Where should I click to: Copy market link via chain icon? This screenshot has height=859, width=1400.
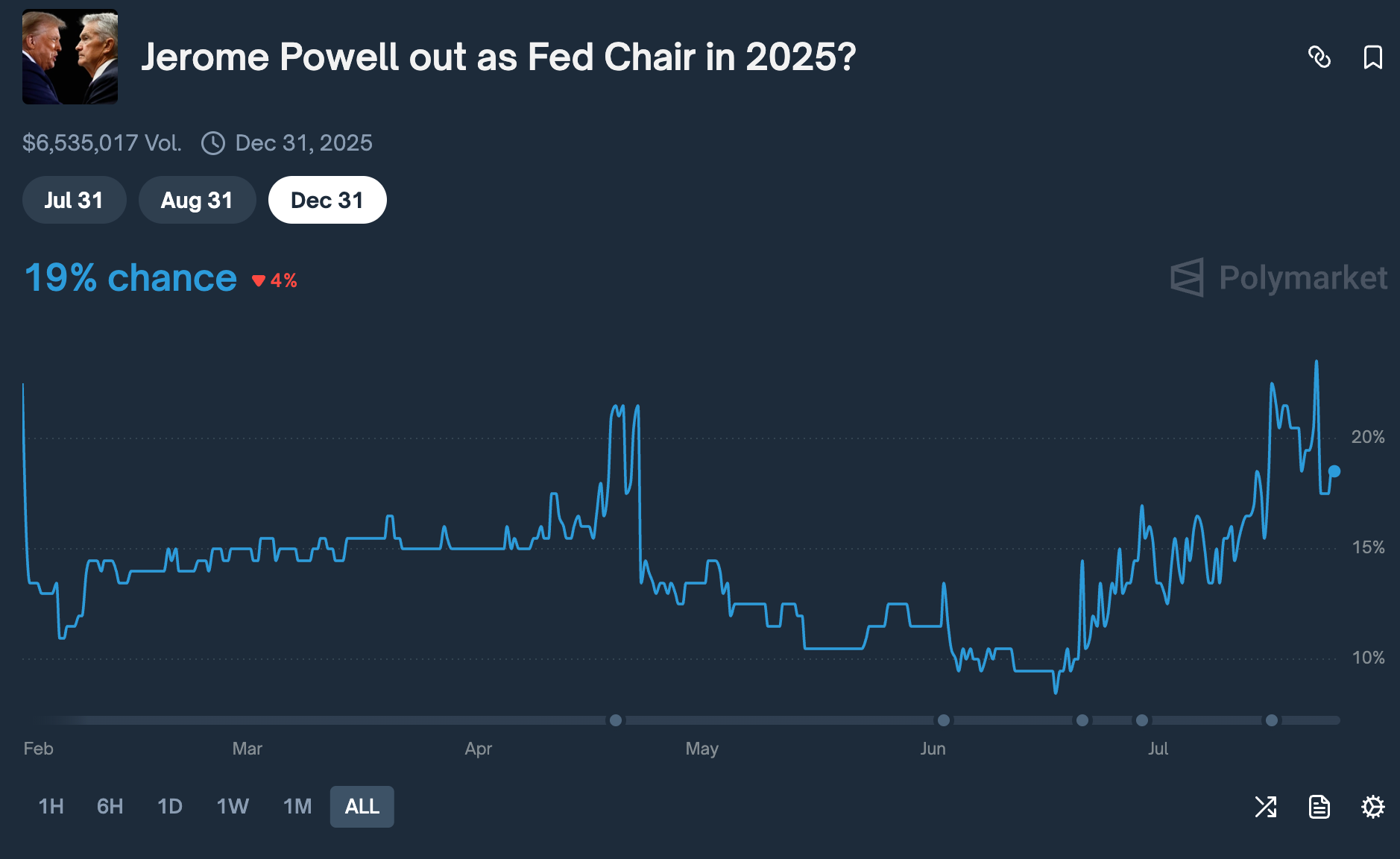tap(1319, 57)
